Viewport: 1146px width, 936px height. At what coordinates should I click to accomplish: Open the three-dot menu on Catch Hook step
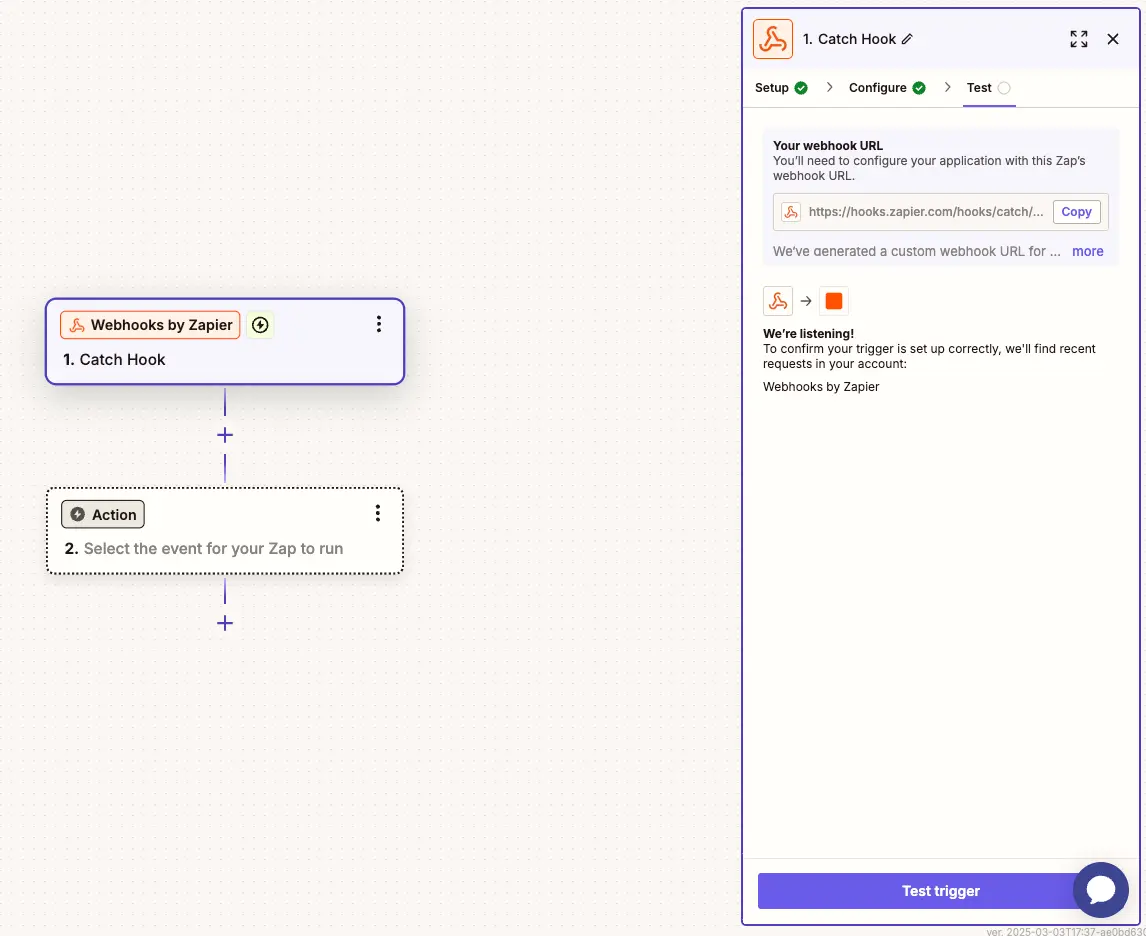[379, 324]
